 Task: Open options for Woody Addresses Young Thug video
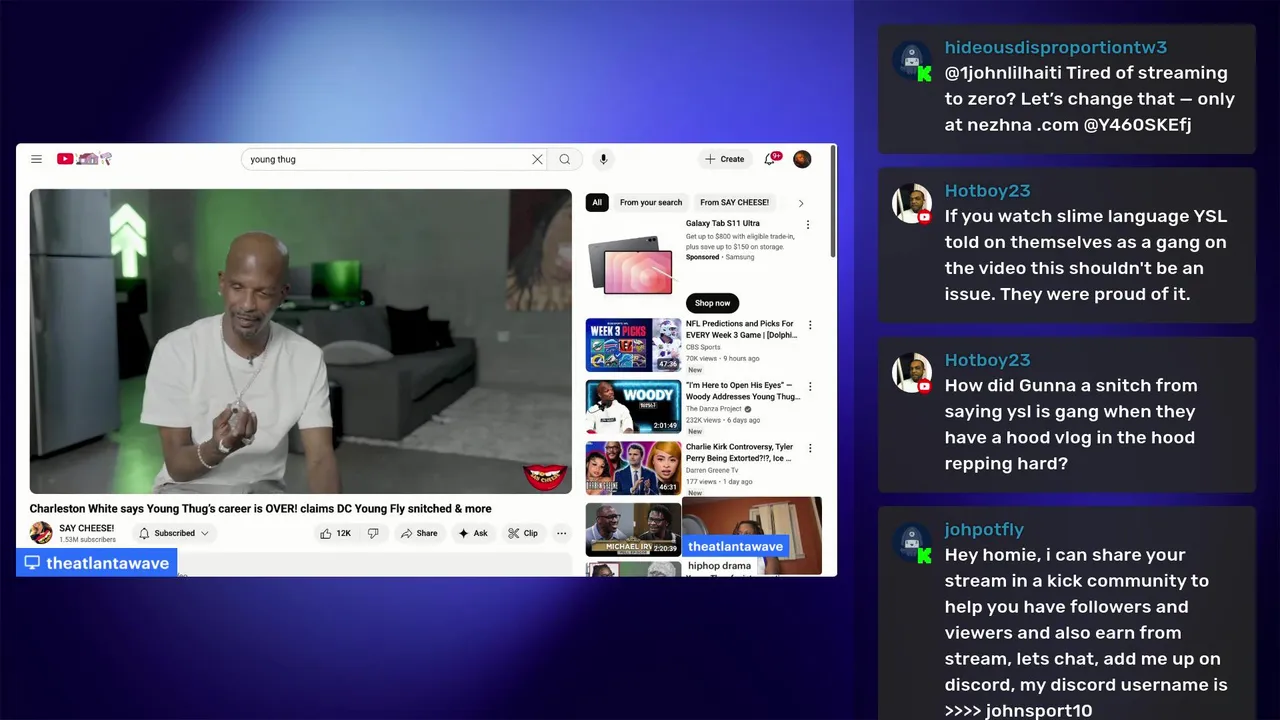[810, 387]
